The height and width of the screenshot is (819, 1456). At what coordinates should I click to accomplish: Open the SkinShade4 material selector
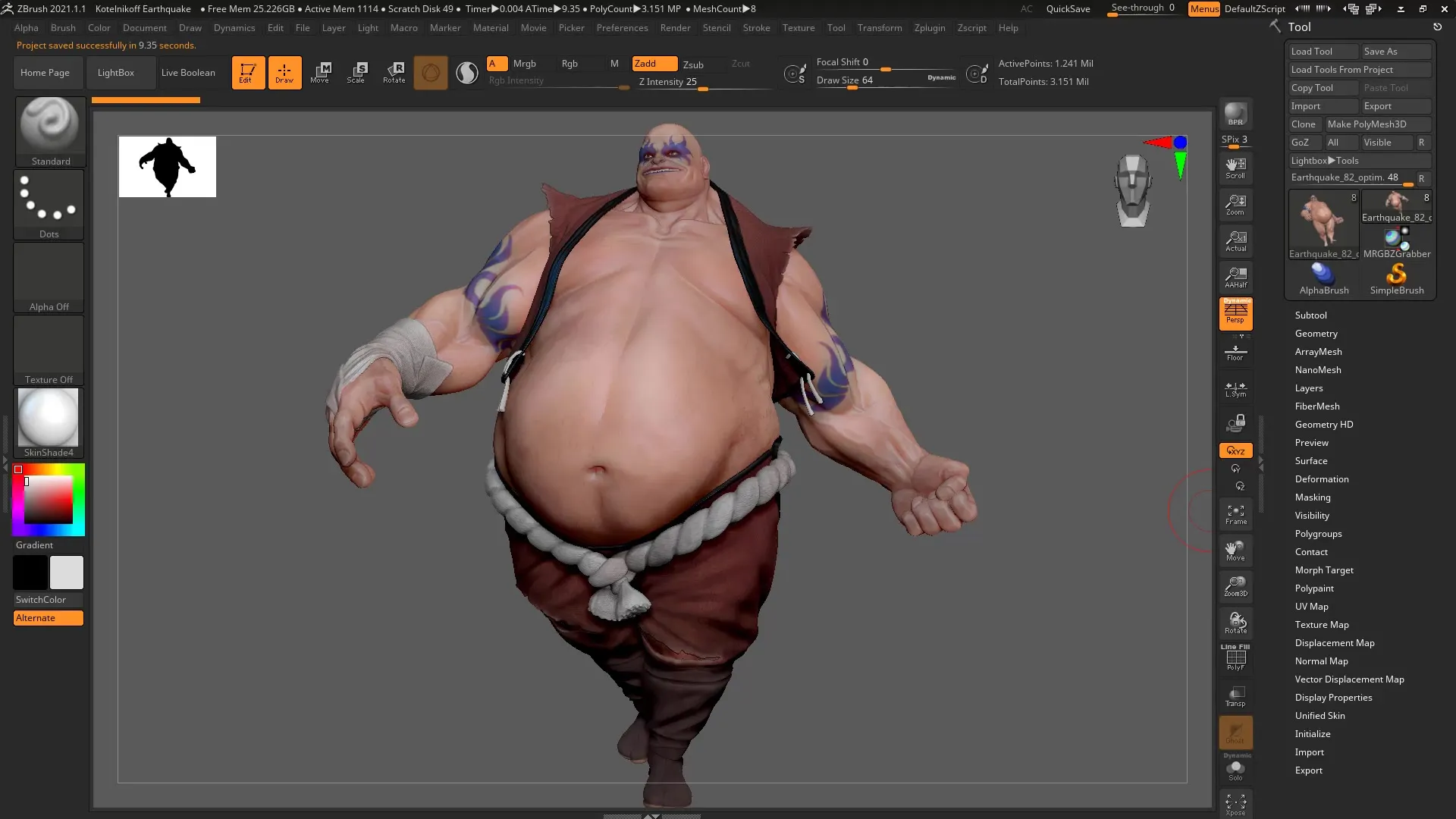tap(49, 423)
